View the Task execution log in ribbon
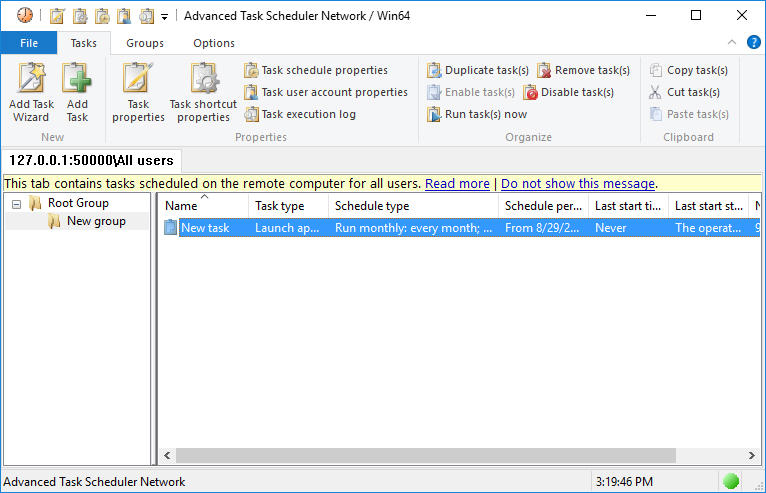The height and width of the screenshot is (493, 766). point(300,114)
